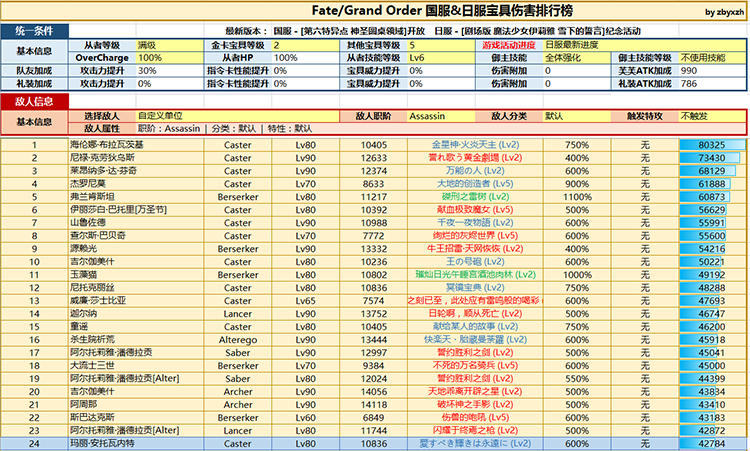Select servant name 查尔斯·巴贝奇

pyautogui.click(x=98, y=236)
